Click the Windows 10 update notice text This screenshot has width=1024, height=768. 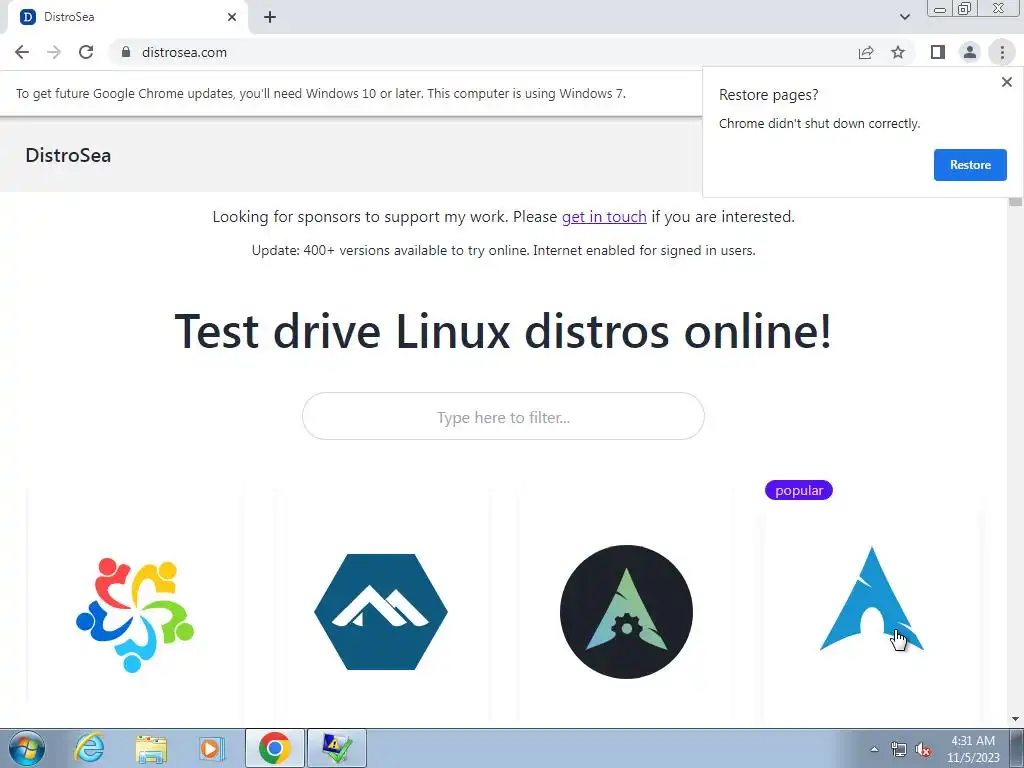click(x=321, y=93)
